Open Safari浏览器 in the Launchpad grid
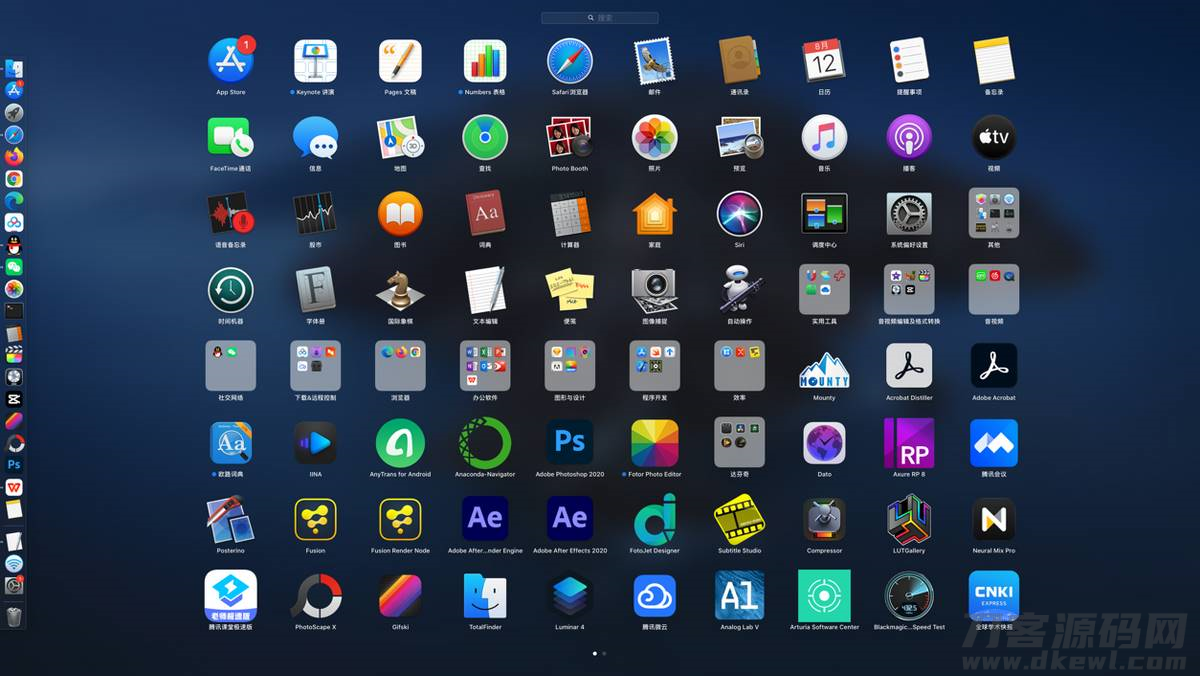 pyautogui.click(x=570, y=61)
